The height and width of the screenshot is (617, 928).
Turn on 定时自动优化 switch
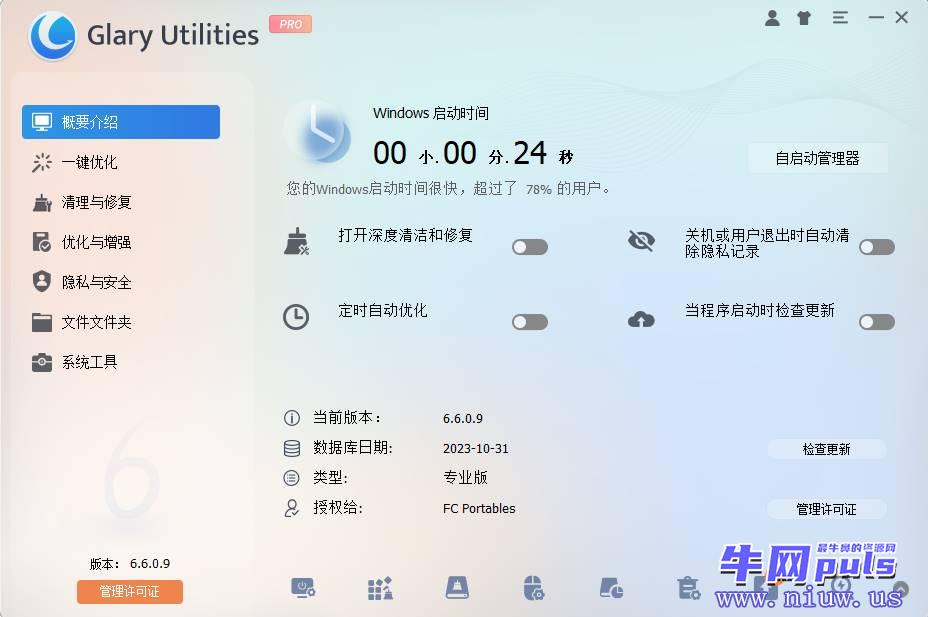tap(530, 322)
